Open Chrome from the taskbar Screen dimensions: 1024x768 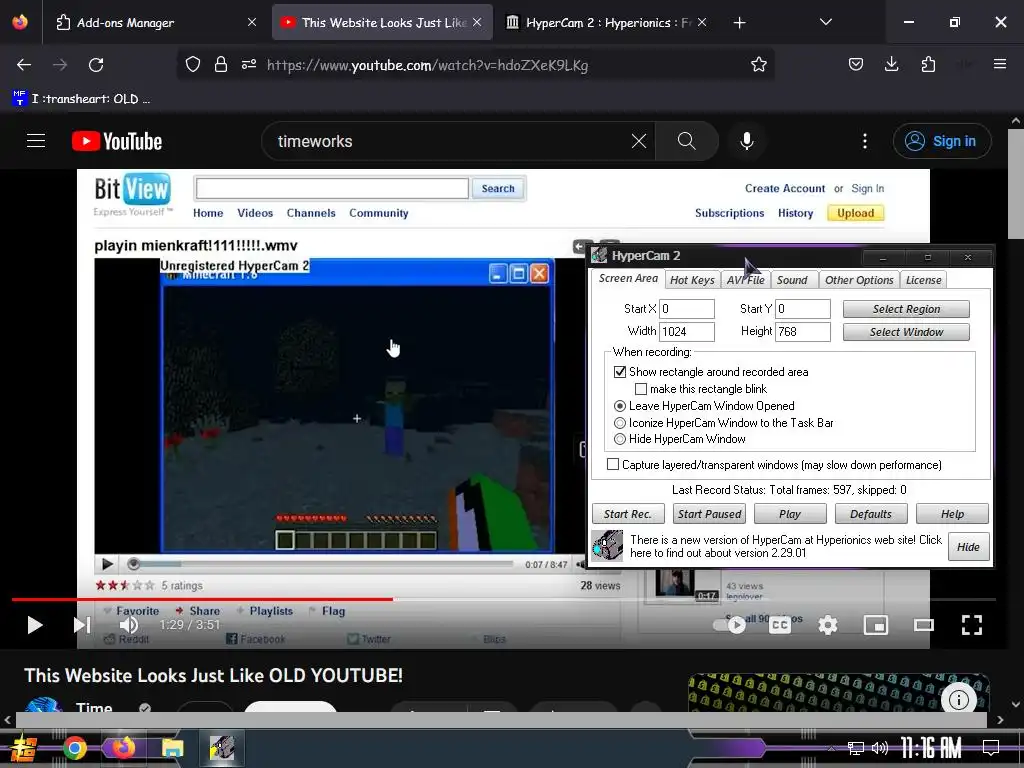click(74, 748)
